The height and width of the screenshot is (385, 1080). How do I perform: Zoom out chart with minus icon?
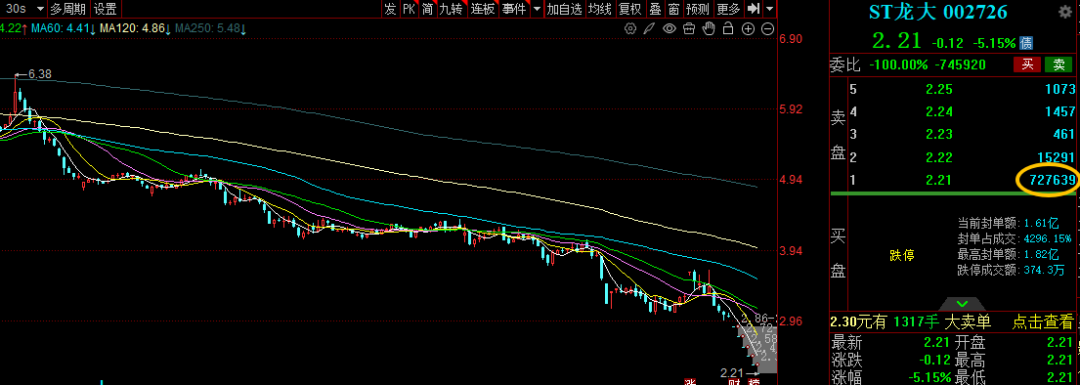point(767,29)
